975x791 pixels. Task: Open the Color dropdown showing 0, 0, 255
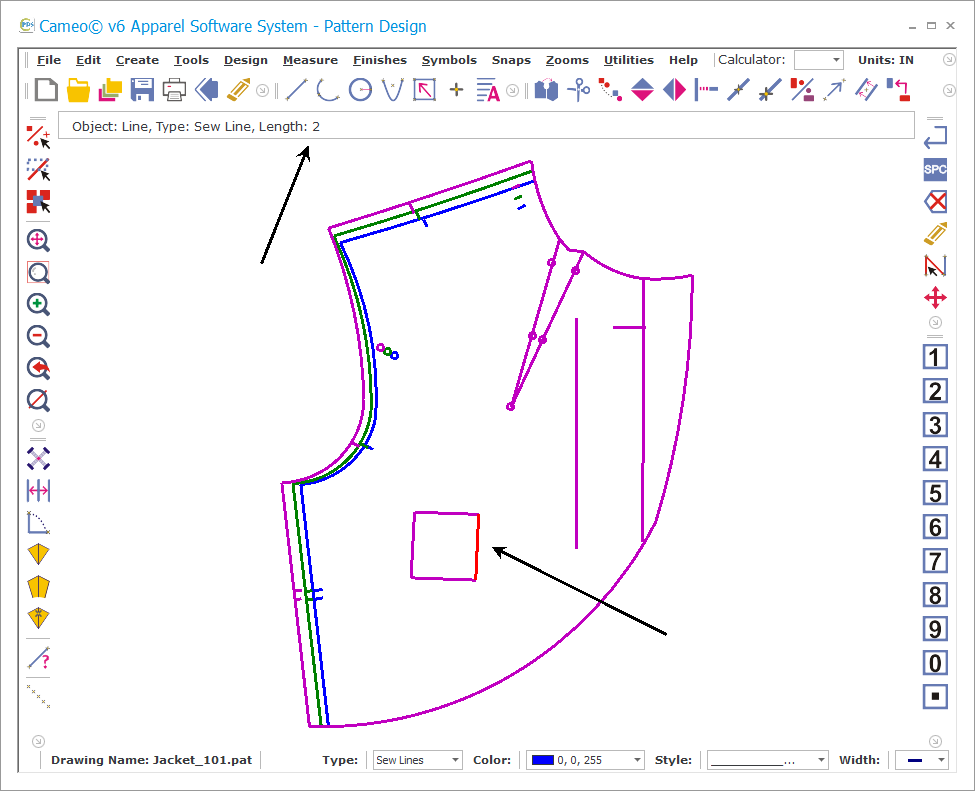584,760
